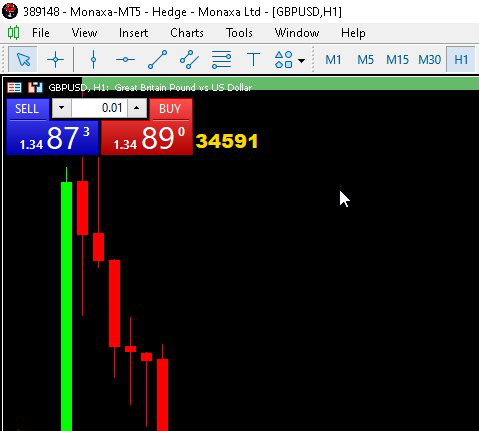Insert a text label tool
This screenshot has width=479, height=431.
pos(253,60)
